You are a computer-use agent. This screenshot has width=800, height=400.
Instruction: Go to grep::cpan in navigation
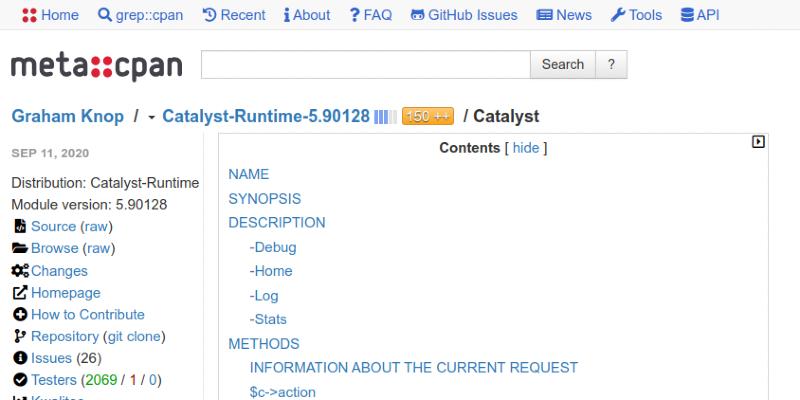(x=140, y=15)
